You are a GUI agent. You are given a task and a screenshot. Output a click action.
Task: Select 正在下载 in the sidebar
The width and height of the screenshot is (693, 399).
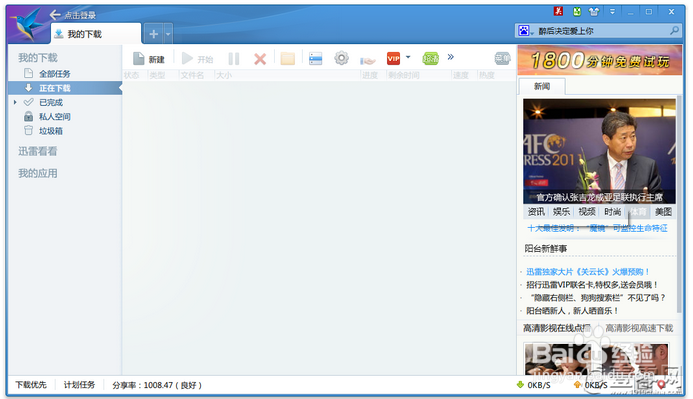[65, 88]
